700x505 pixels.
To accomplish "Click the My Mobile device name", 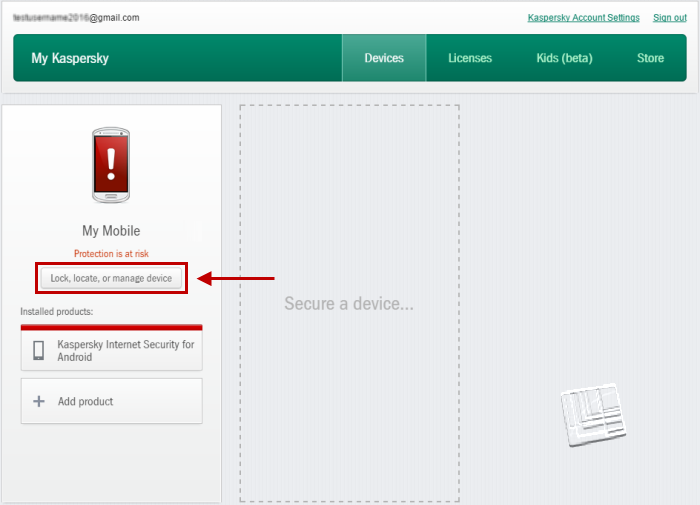I will (111, 231).
